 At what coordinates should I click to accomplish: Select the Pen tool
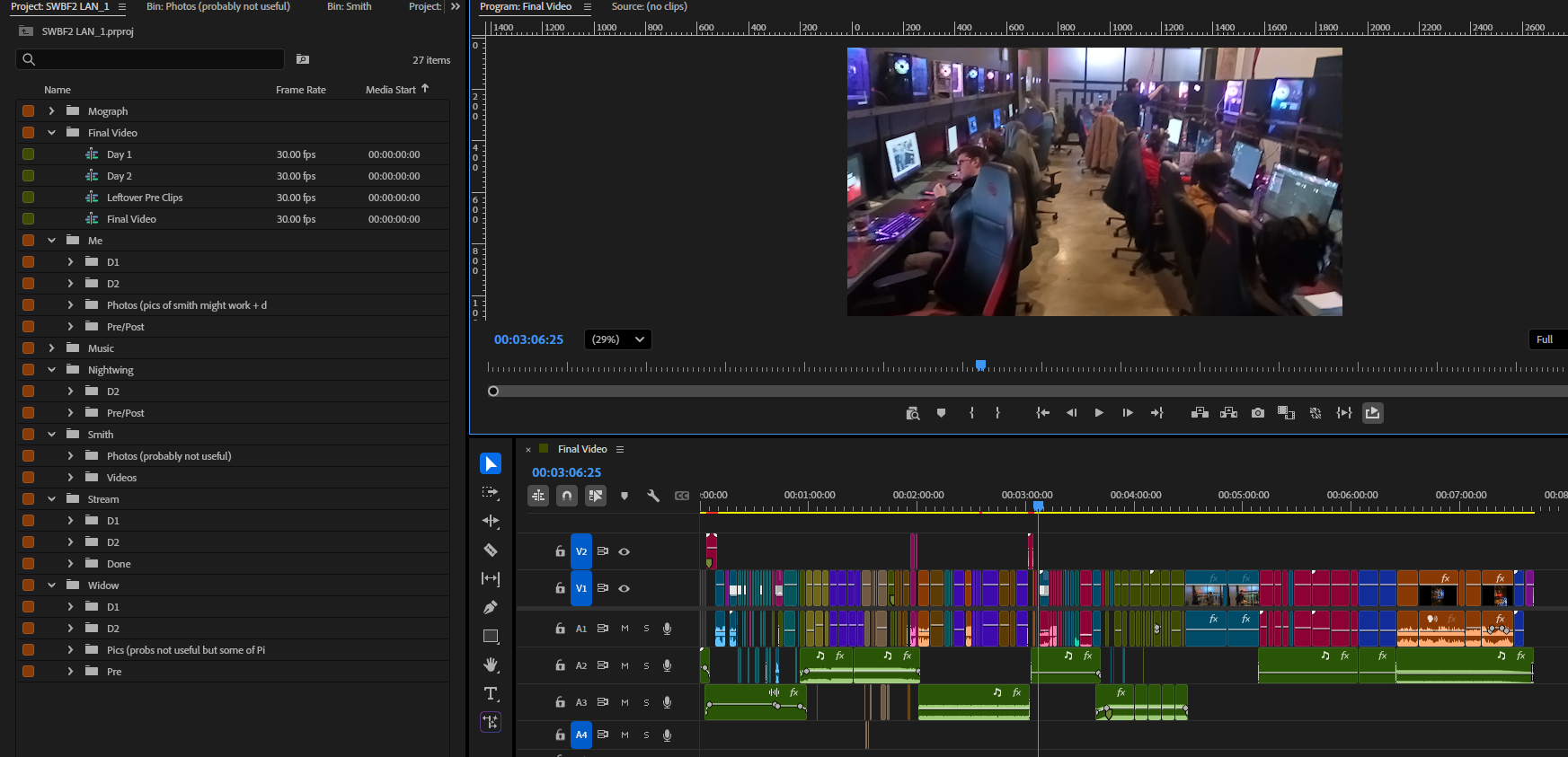click(x=491, y=607)
